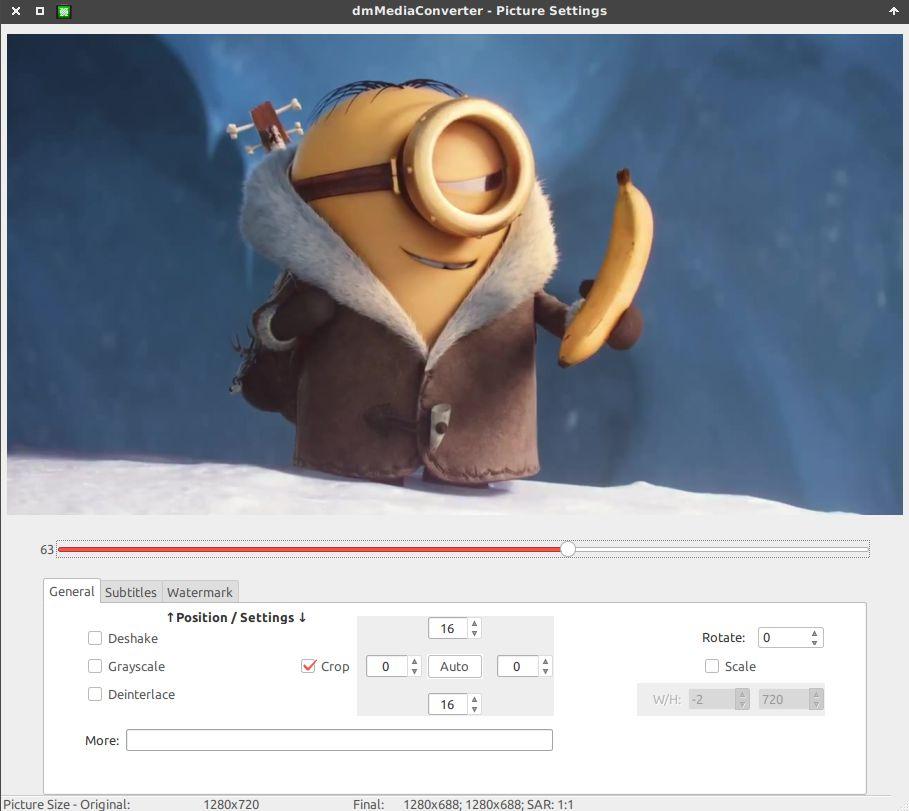The height and width of the screenshot is (811, 909).
Task: Decrease the top crop value
Action: pos(474,634)
